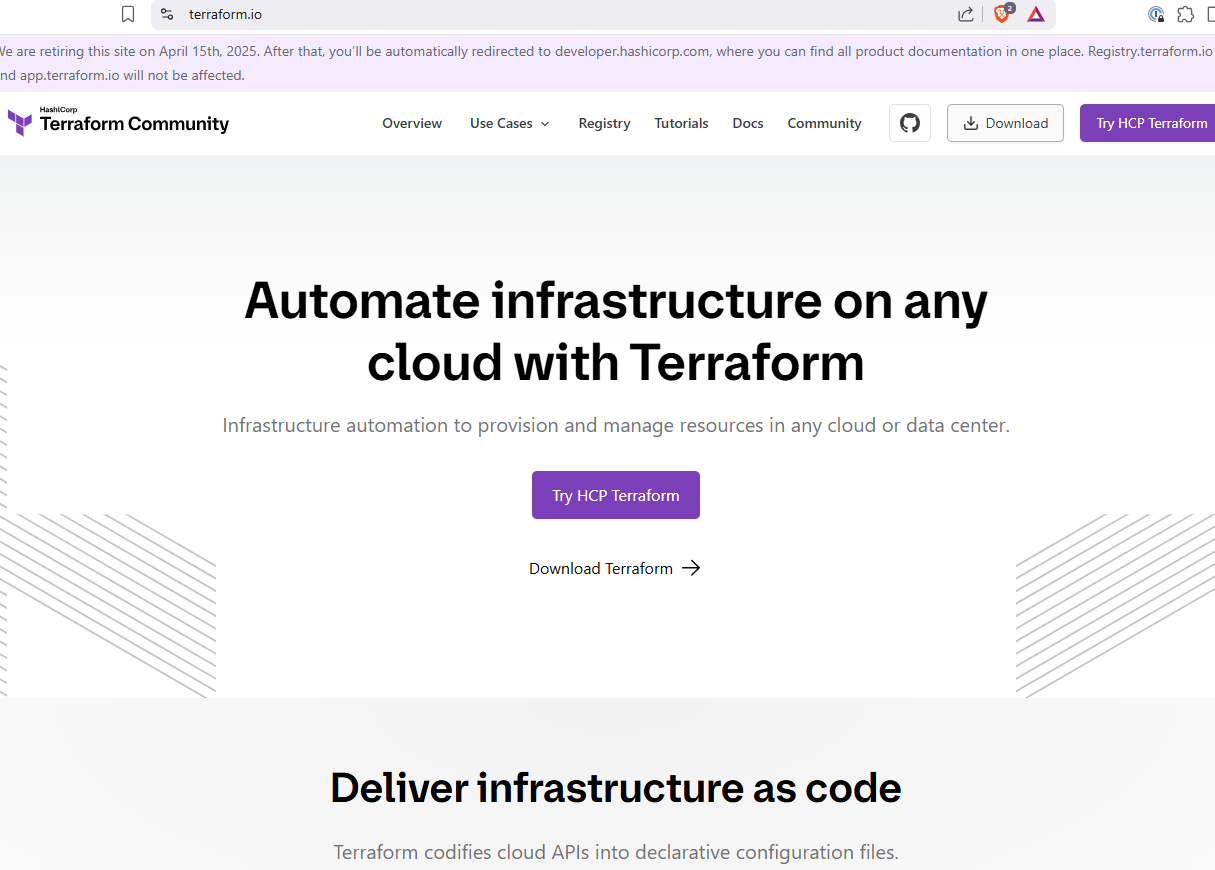Click Try HCP Terraform in the header
The height and width of the screenshot is (870, 1215).
pos(1148,123)
